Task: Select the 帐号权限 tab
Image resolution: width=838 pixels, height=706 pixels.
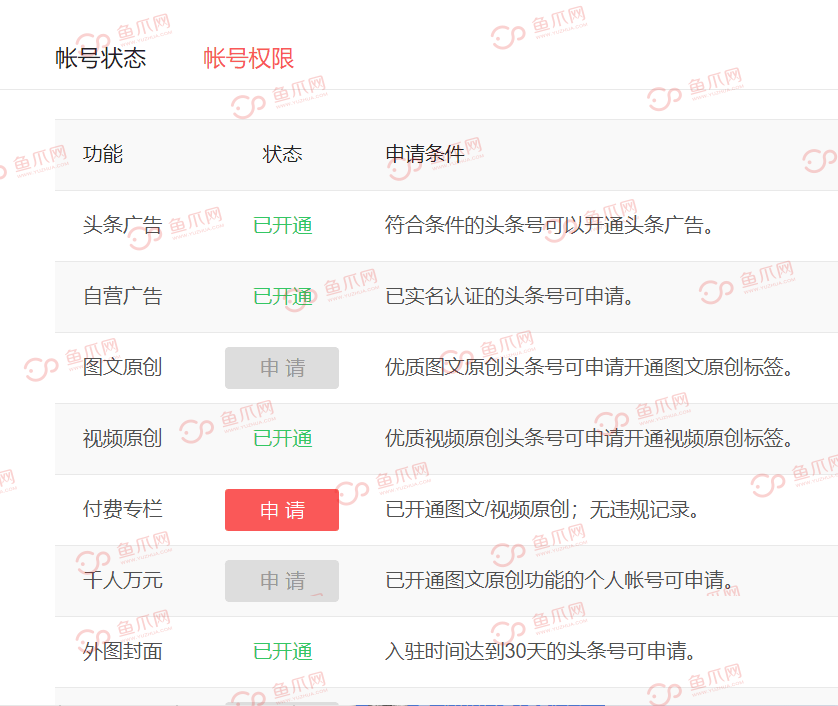Action: pyautogui.click(x=249, y=58)
